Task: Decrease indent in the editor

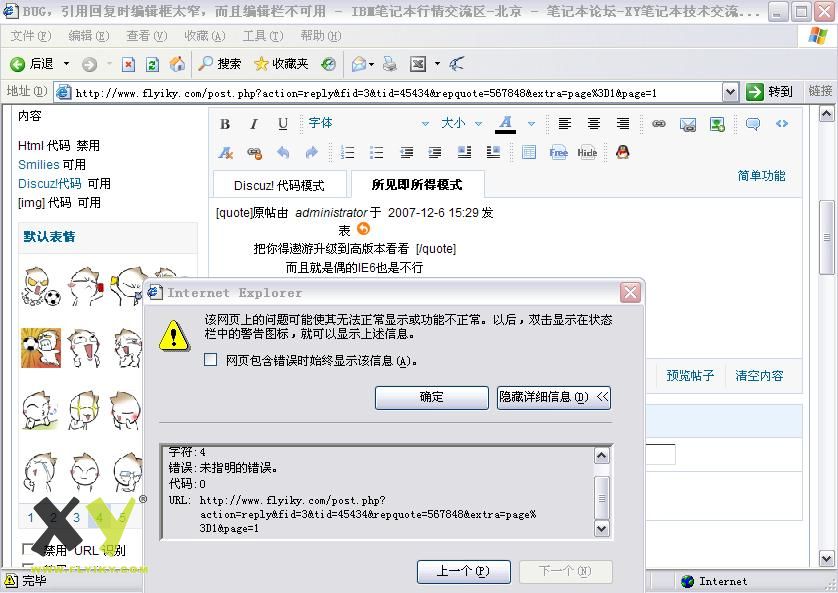Action: 406,153
